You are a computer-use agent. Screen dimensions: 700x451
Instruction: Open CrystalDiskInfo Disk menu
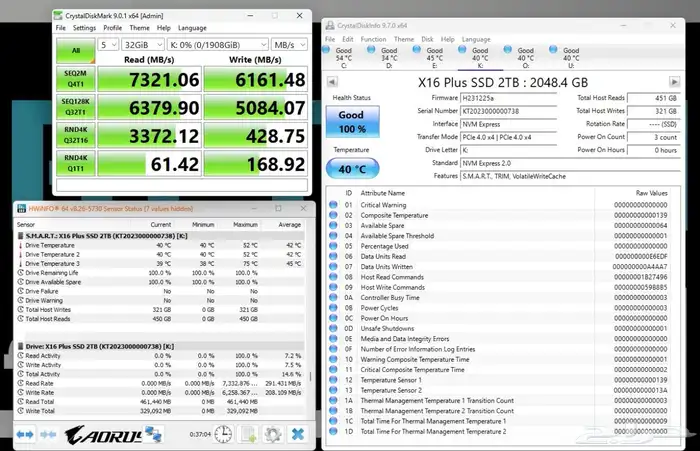pos(427,39)
